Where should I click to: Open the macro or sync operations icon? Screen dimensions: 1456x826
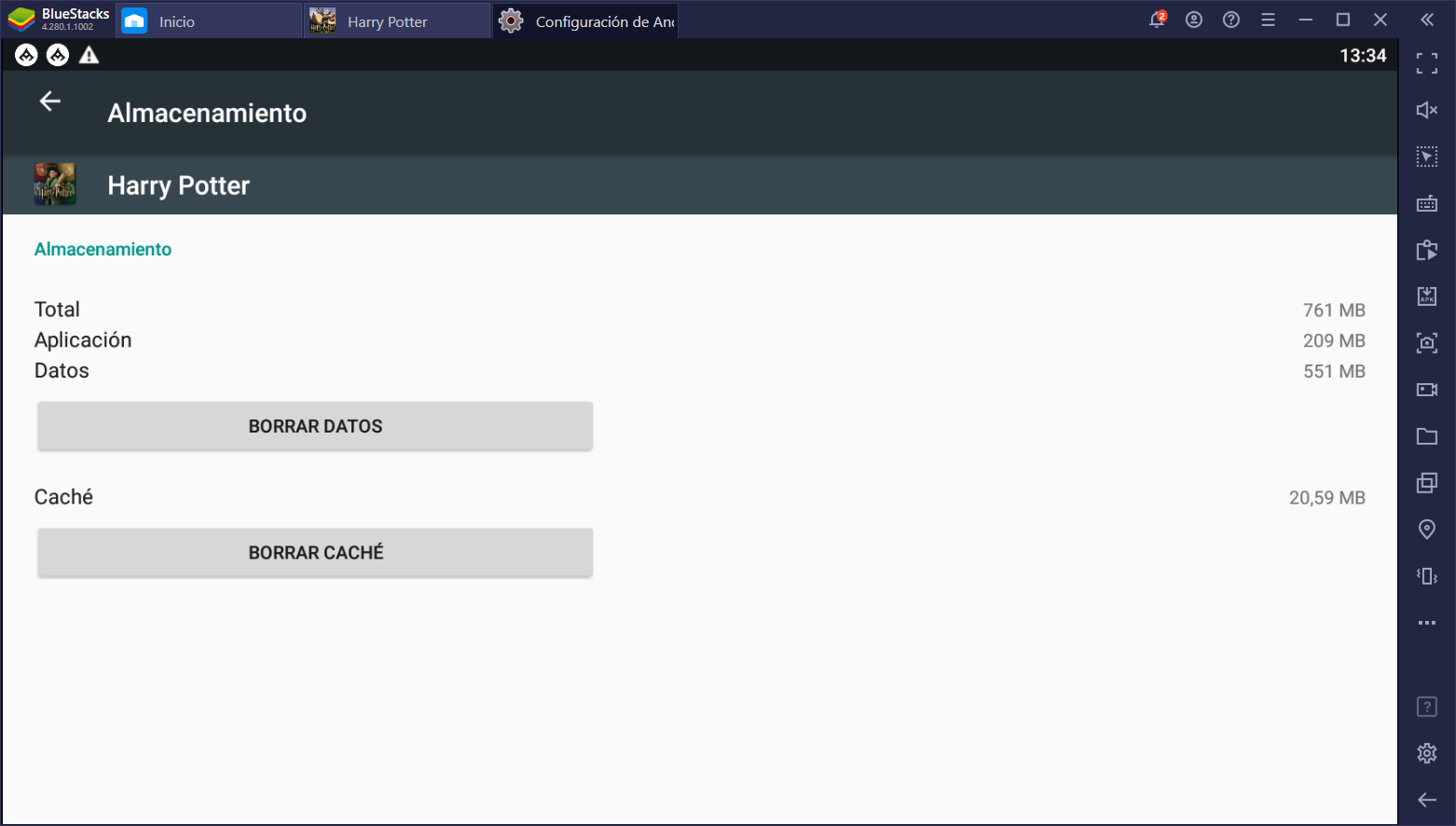[1427, 250]
